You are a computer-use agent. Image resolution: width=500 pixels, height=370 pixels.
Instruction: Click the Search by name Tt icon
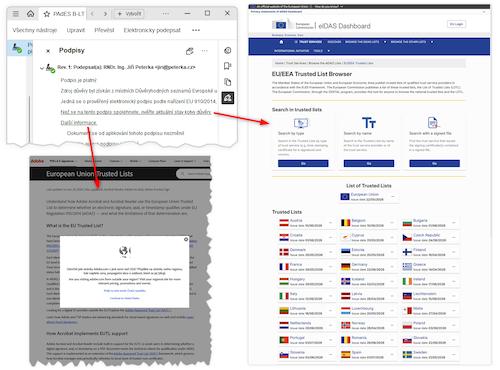pyautogui.click(x=369, y=123)
